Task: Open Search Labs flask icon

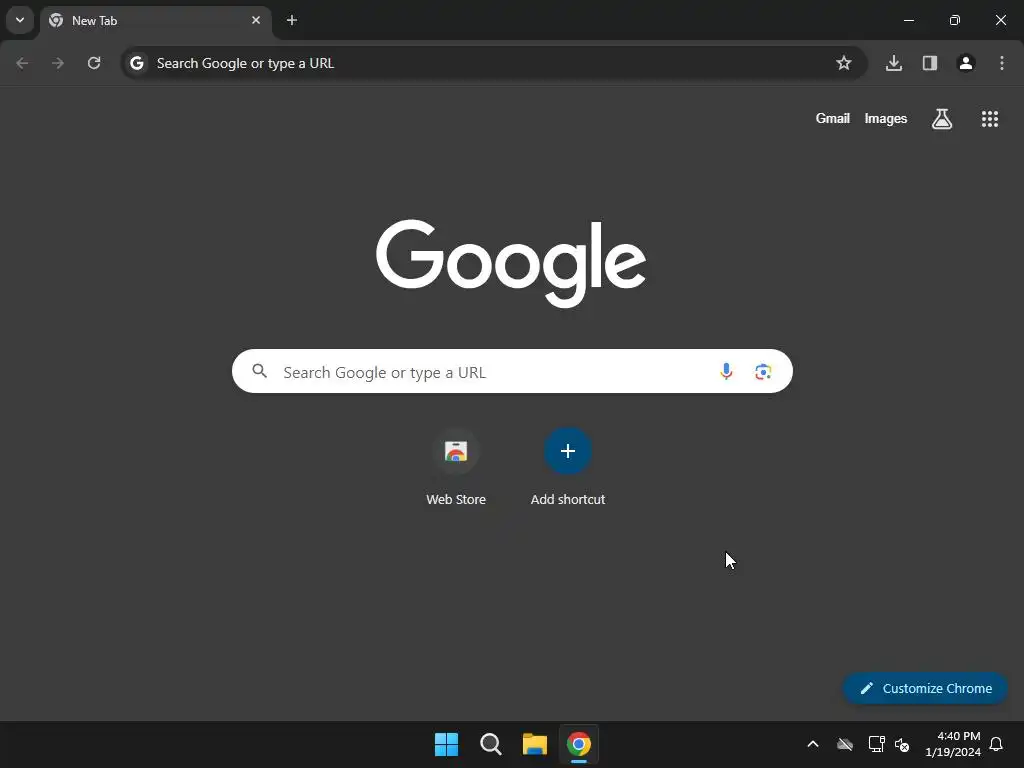Action: 942,119
